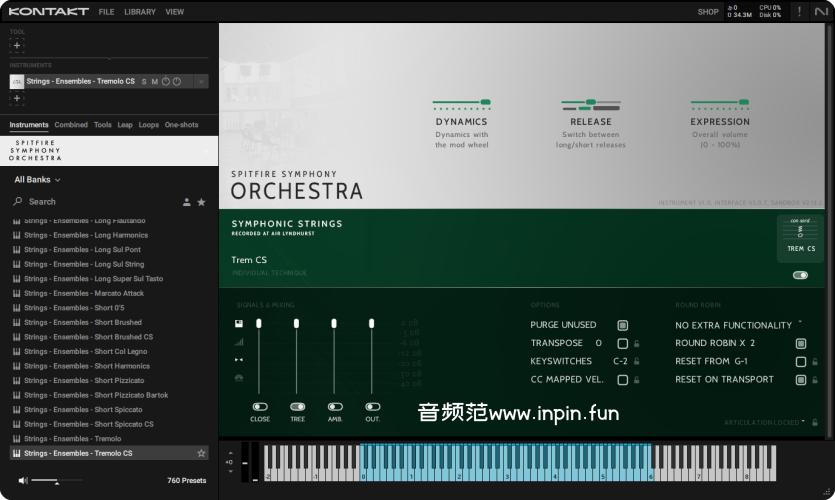Screen dimensions: 835x500
Task: Toggle the OUT. microphone switch
Action: click(373, 407)
